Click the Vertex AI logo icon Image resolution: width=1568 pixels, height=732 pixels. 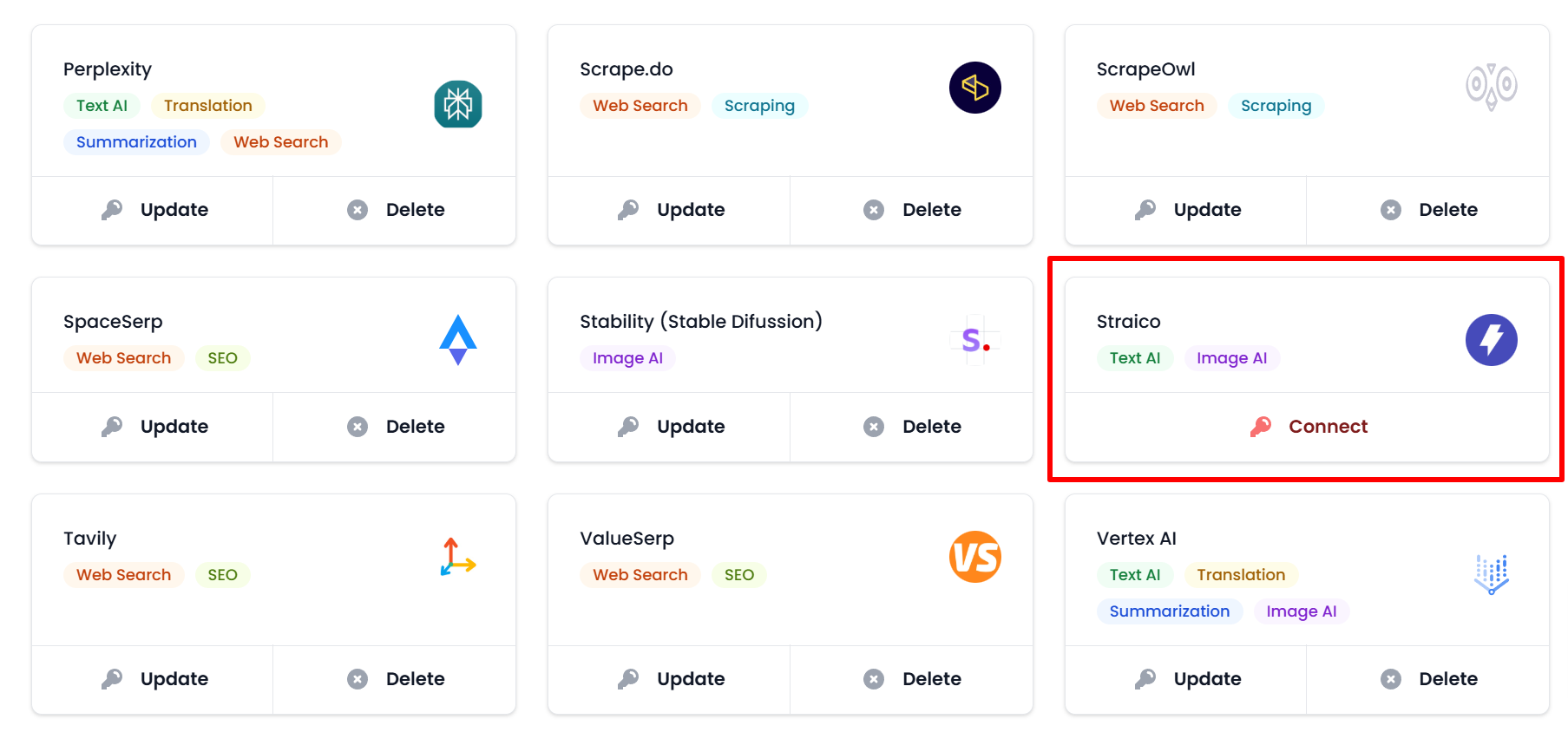pos(1491,574)
